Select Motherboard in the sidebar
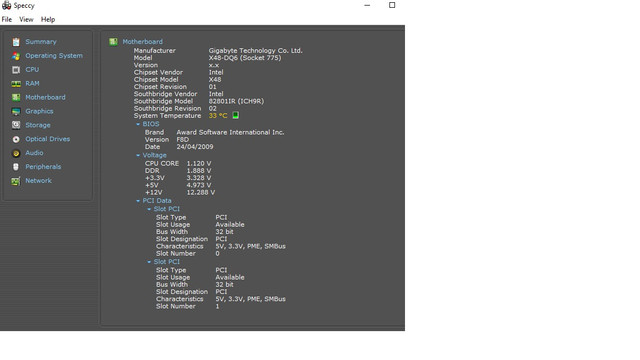 point(45,97)
